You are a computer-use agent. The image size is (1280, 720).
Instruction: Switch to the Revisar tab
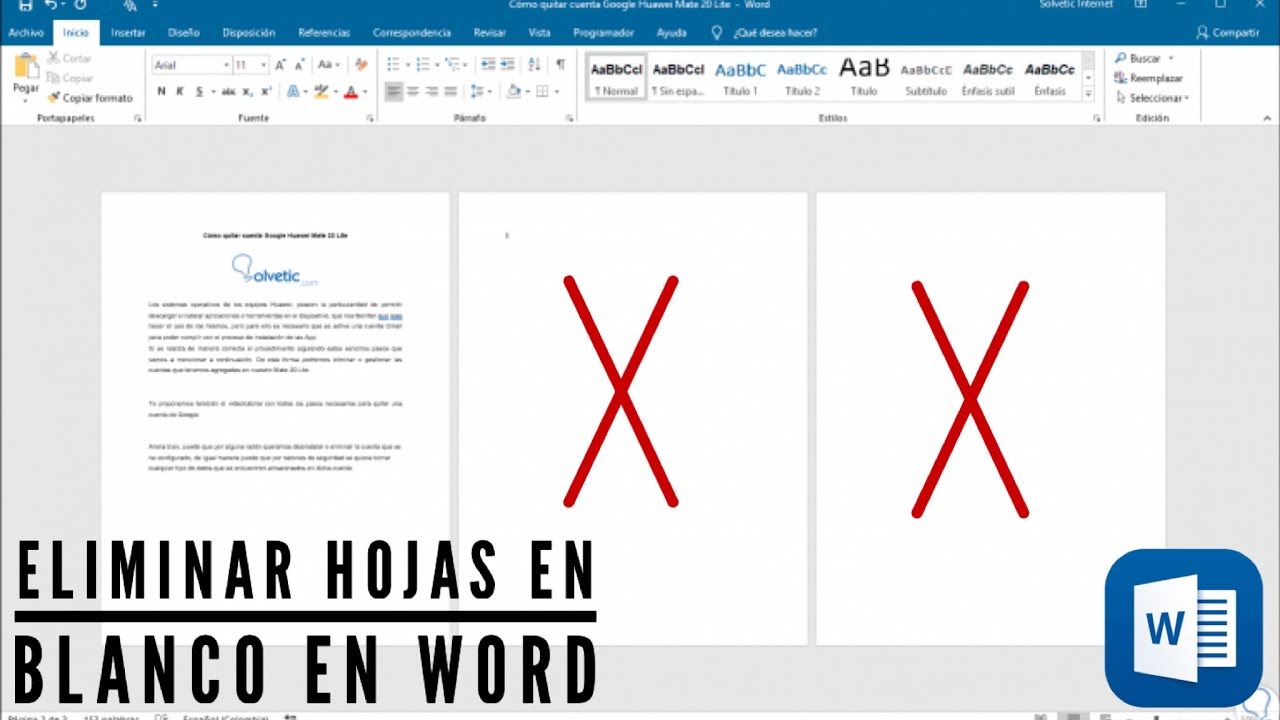click(x=489, y=32)
